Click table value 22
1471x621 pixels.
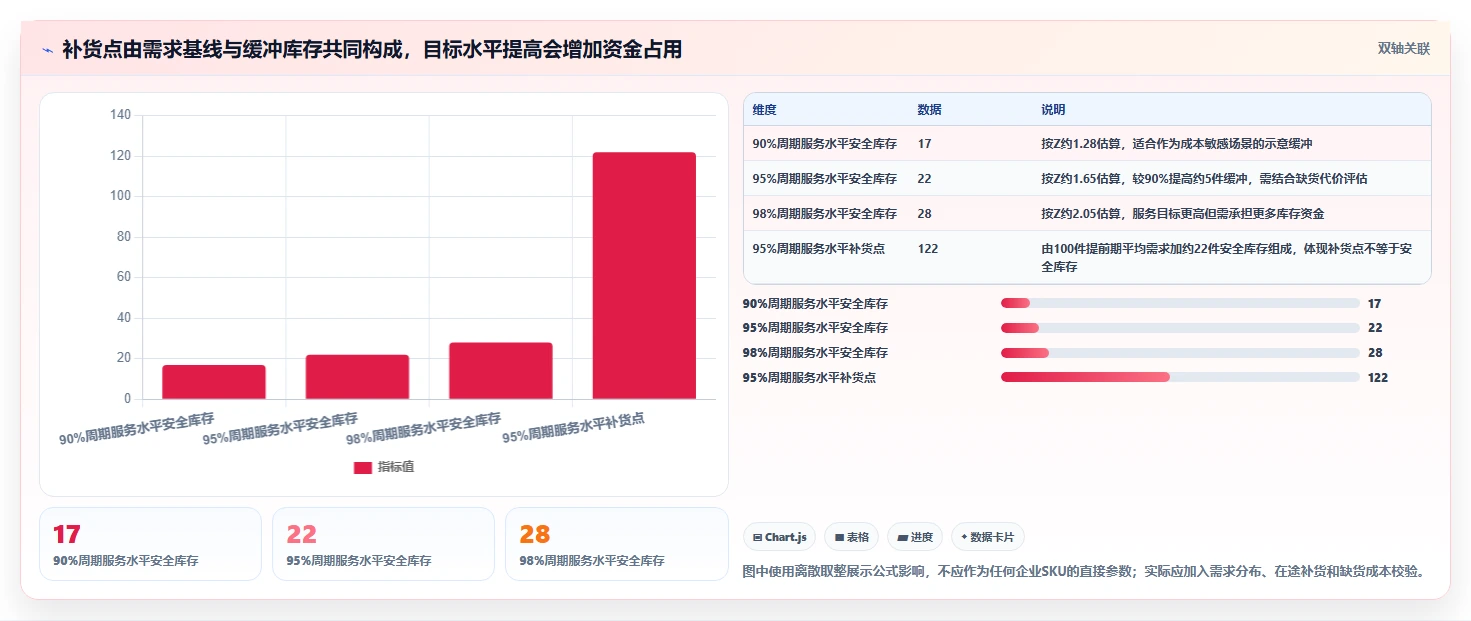(x=924, y=179)
